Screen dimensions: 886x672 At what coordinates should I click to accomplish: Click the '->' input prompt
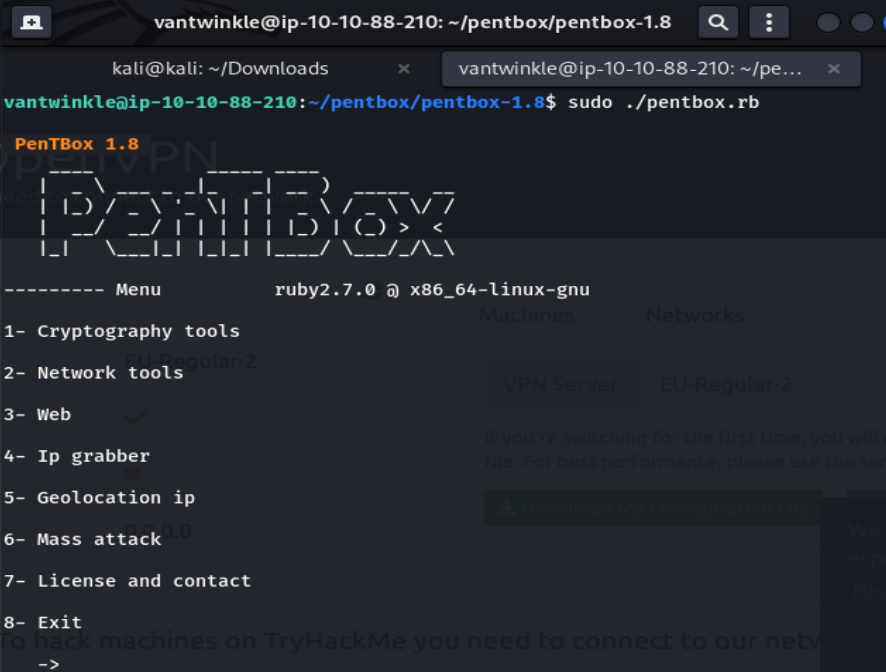tap(49, 665)
